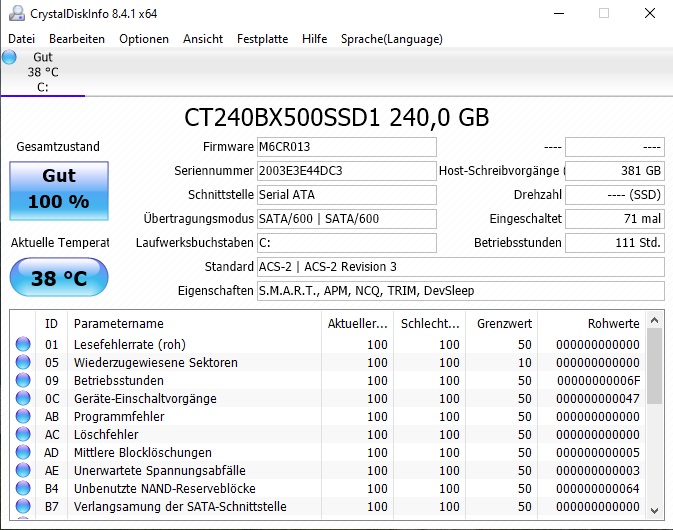Click status orb for Unbenutzte NAND-Reserveblöcke

[x=23, y=488]
